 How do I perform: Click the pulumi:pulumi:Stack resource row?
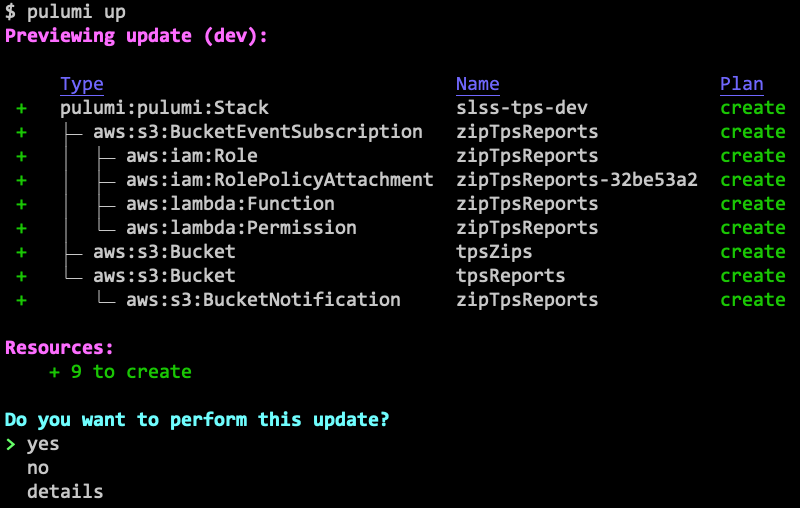click(x=164, y=108)
